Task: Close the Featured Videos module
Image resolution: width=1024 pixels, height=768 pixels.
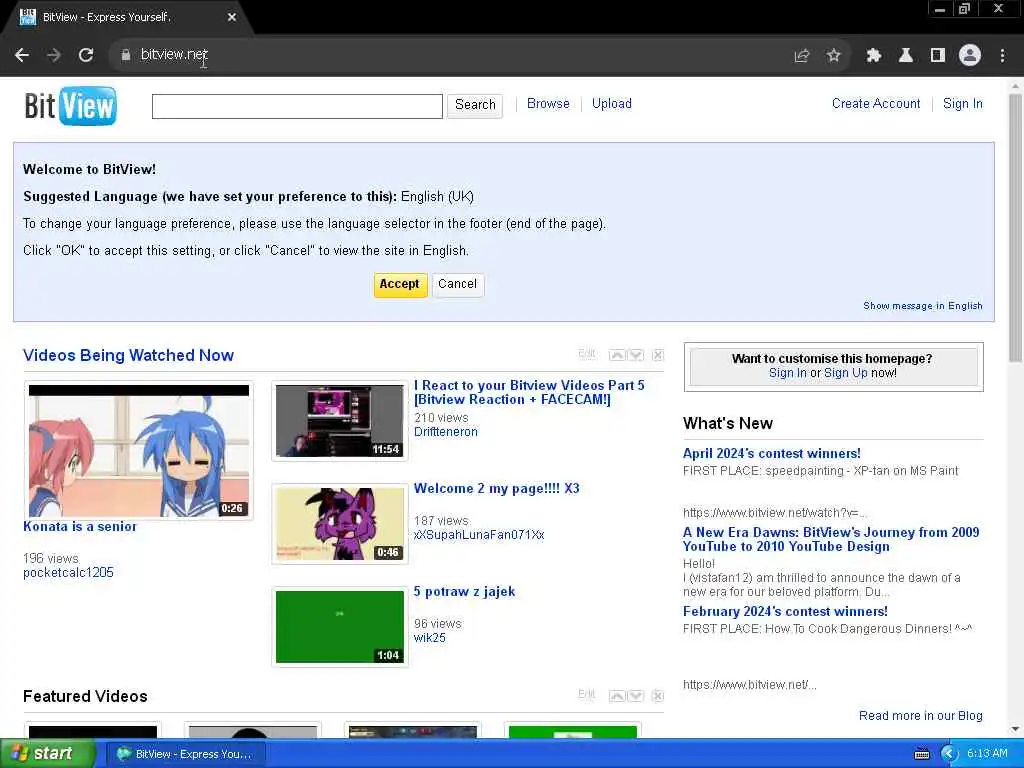Action: click(658, 696)
